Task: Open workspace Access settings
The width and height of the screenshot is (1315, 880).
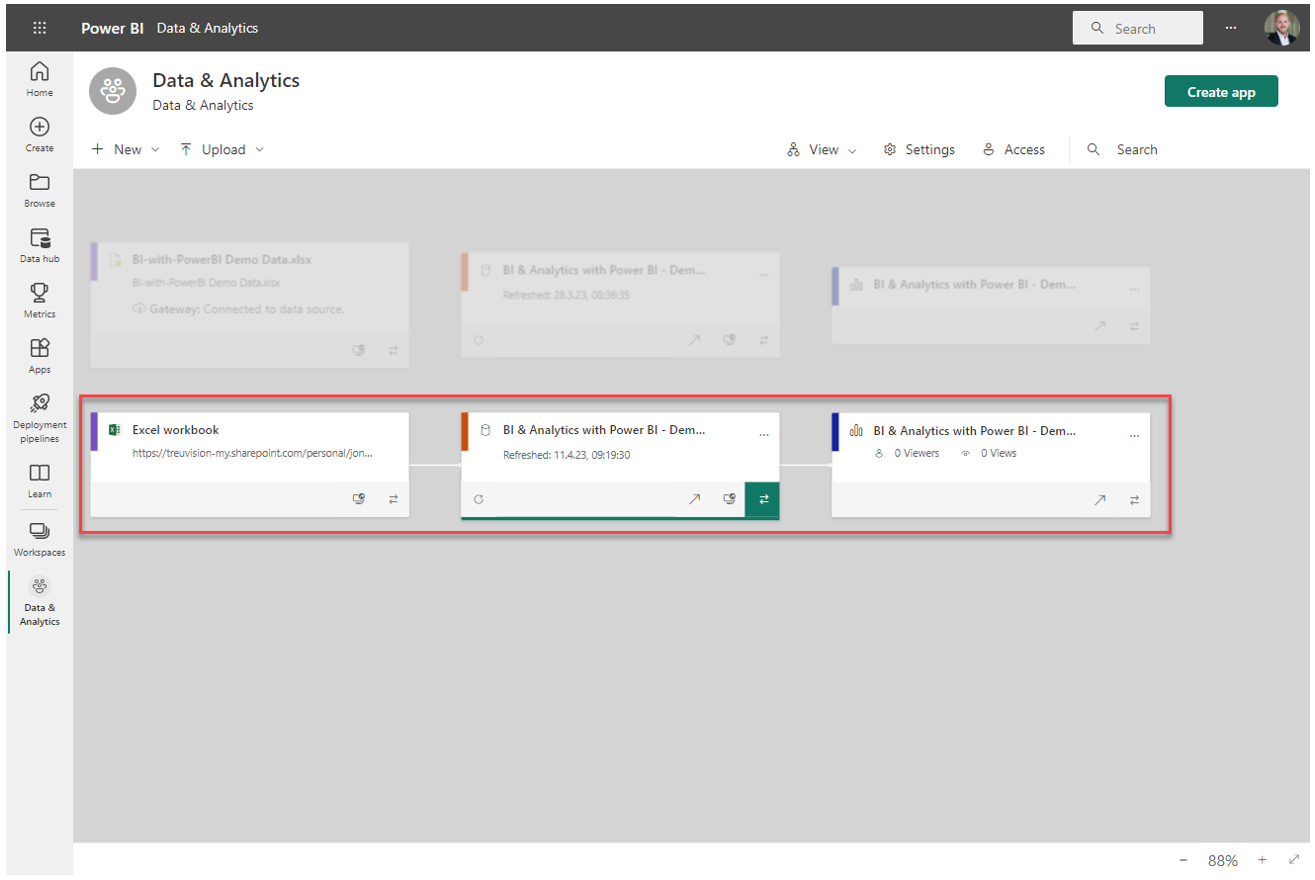Action: [x=1013, y=149]
